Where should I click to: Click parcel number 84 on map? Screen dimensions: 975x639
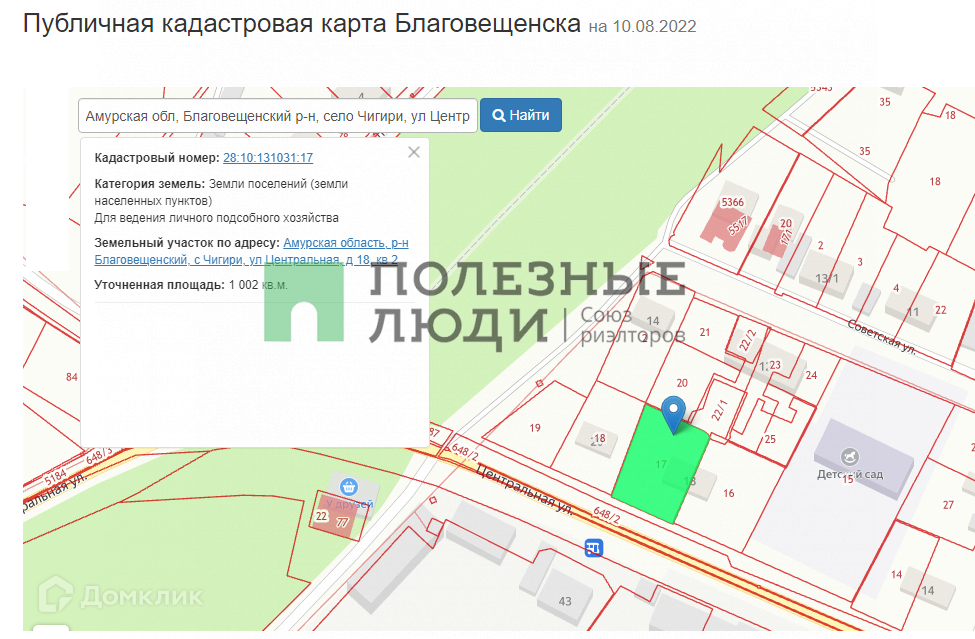click(x=72, y=377)
